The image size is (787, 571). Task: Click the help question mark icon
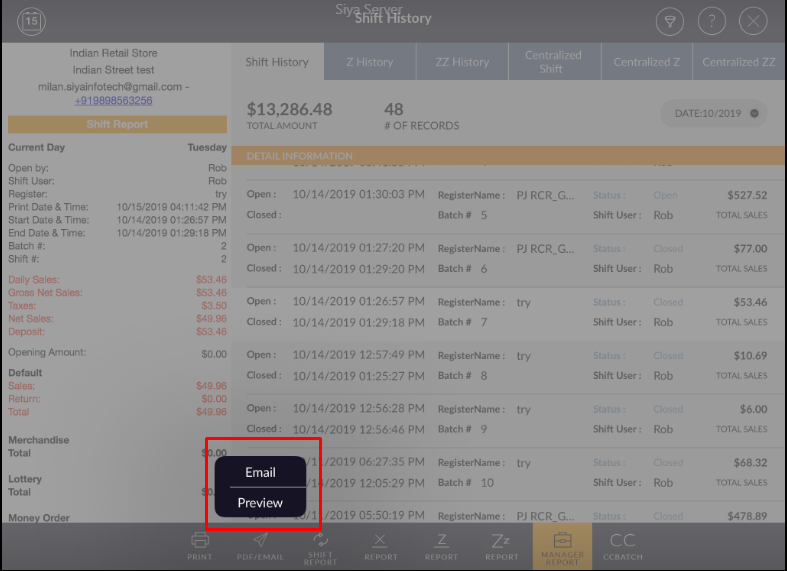pos(711,21)
